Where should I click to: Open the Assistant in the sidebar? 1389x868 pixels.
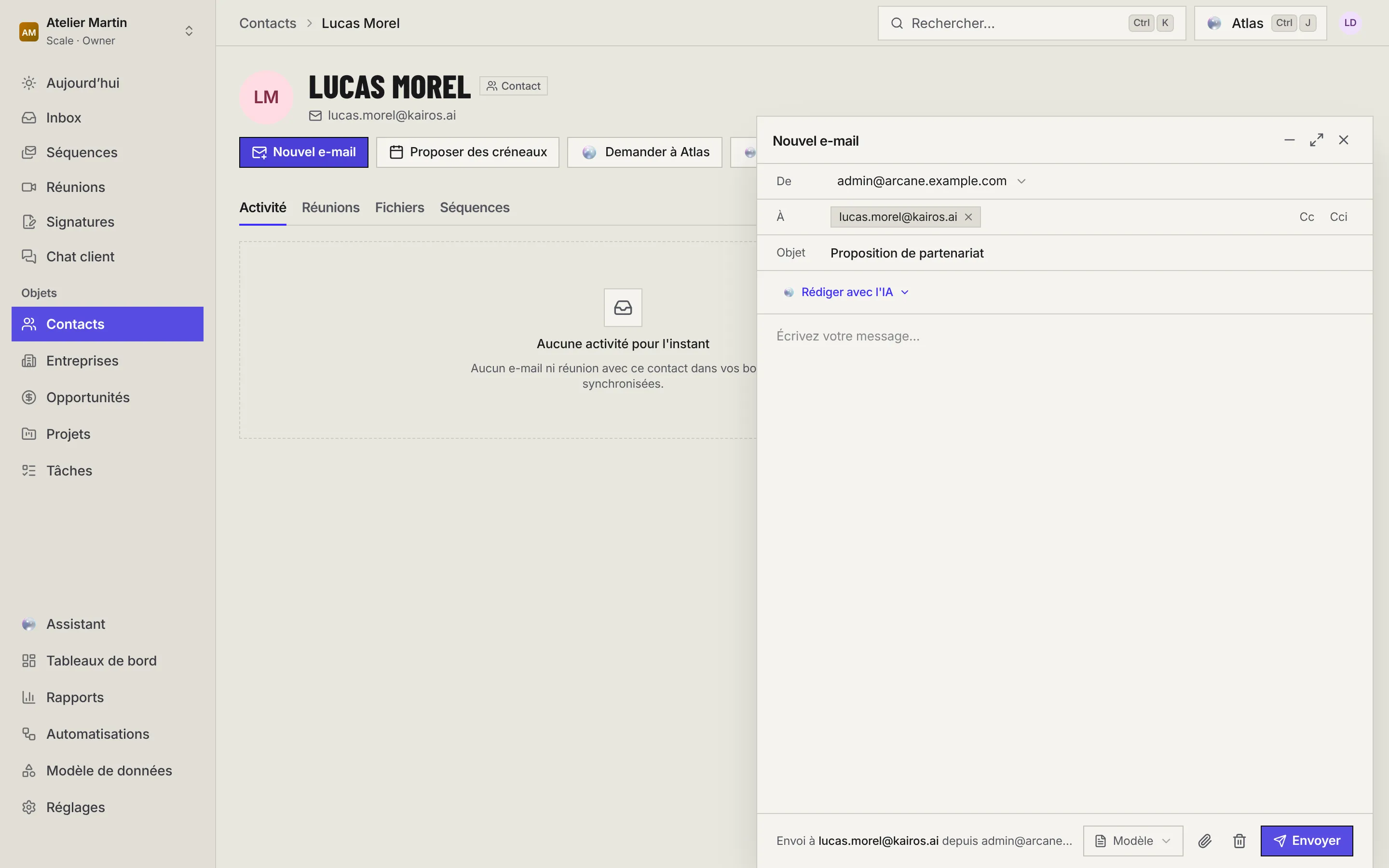(x=108, y=624)
